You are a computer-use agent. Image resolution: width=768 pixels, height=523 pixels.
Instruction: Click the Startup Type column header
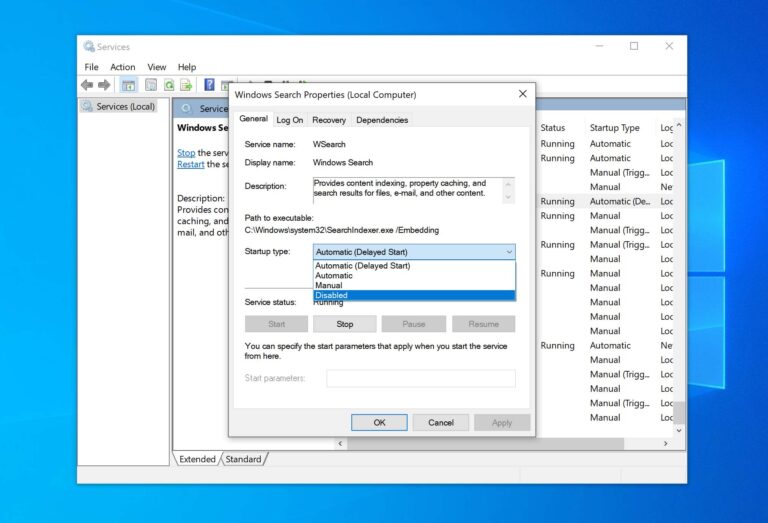615,127
